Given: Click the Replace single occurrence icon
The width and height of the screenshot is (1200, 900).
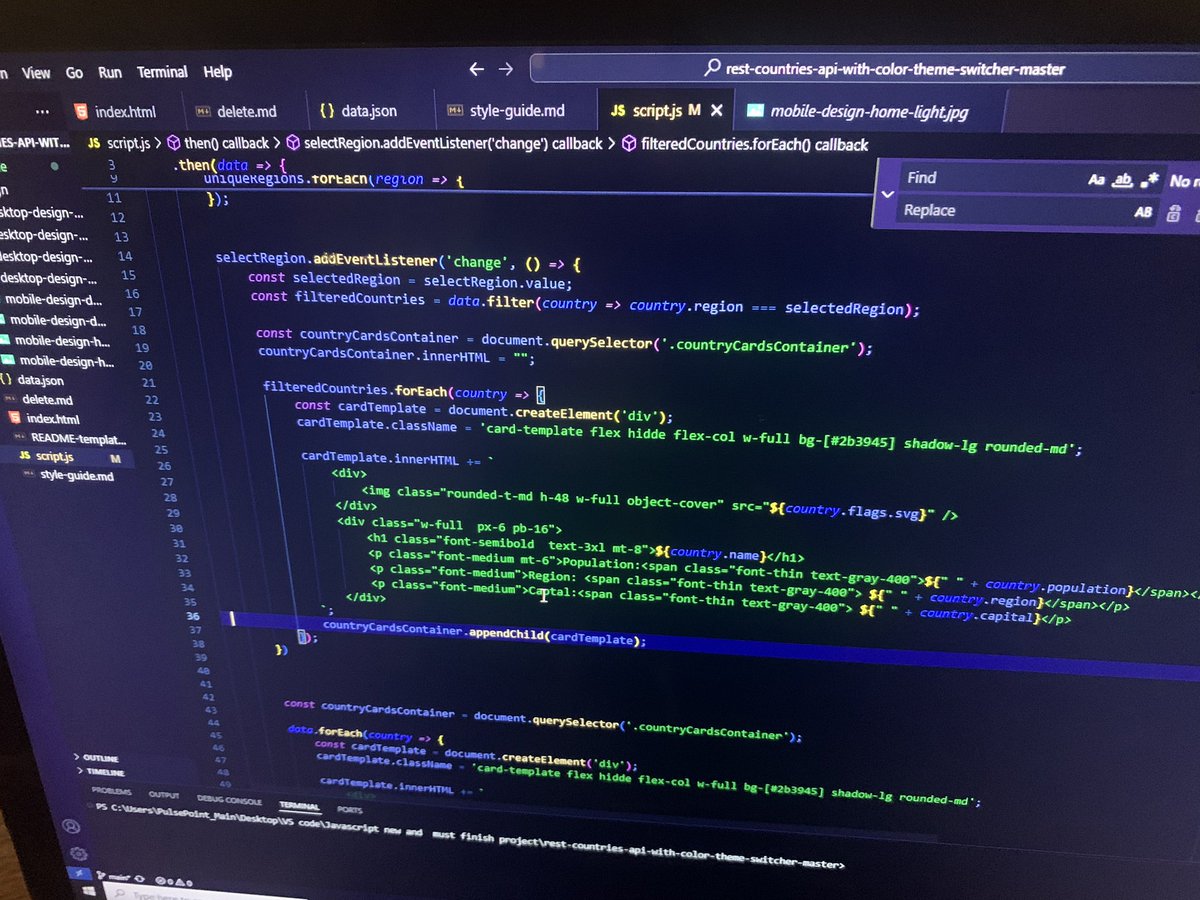Looking at the screenshot, I should click(x=1174, y=212).
